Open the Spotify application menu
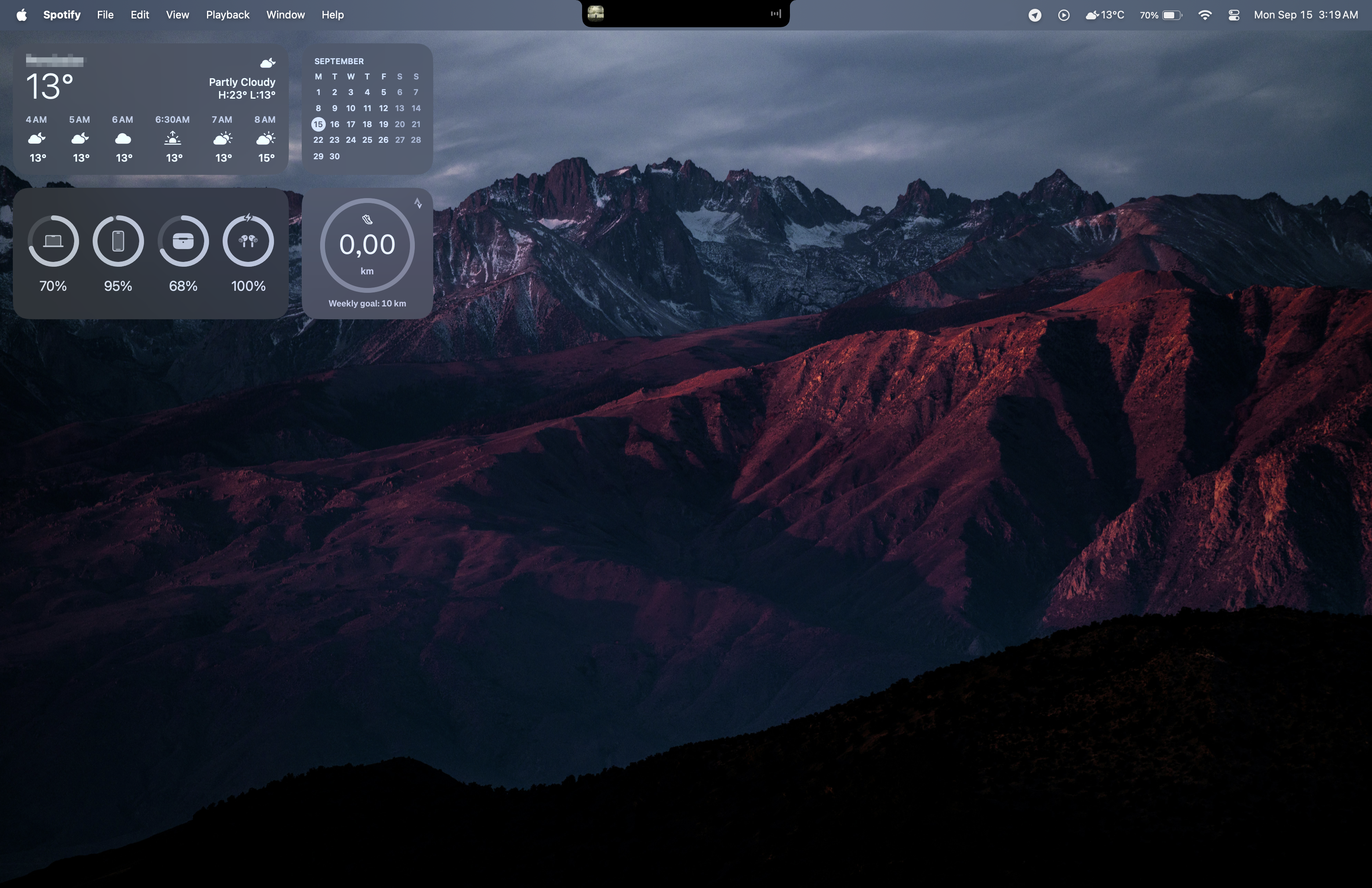Viewport: 1372px width, 888px height. click(x=62, y=14)
